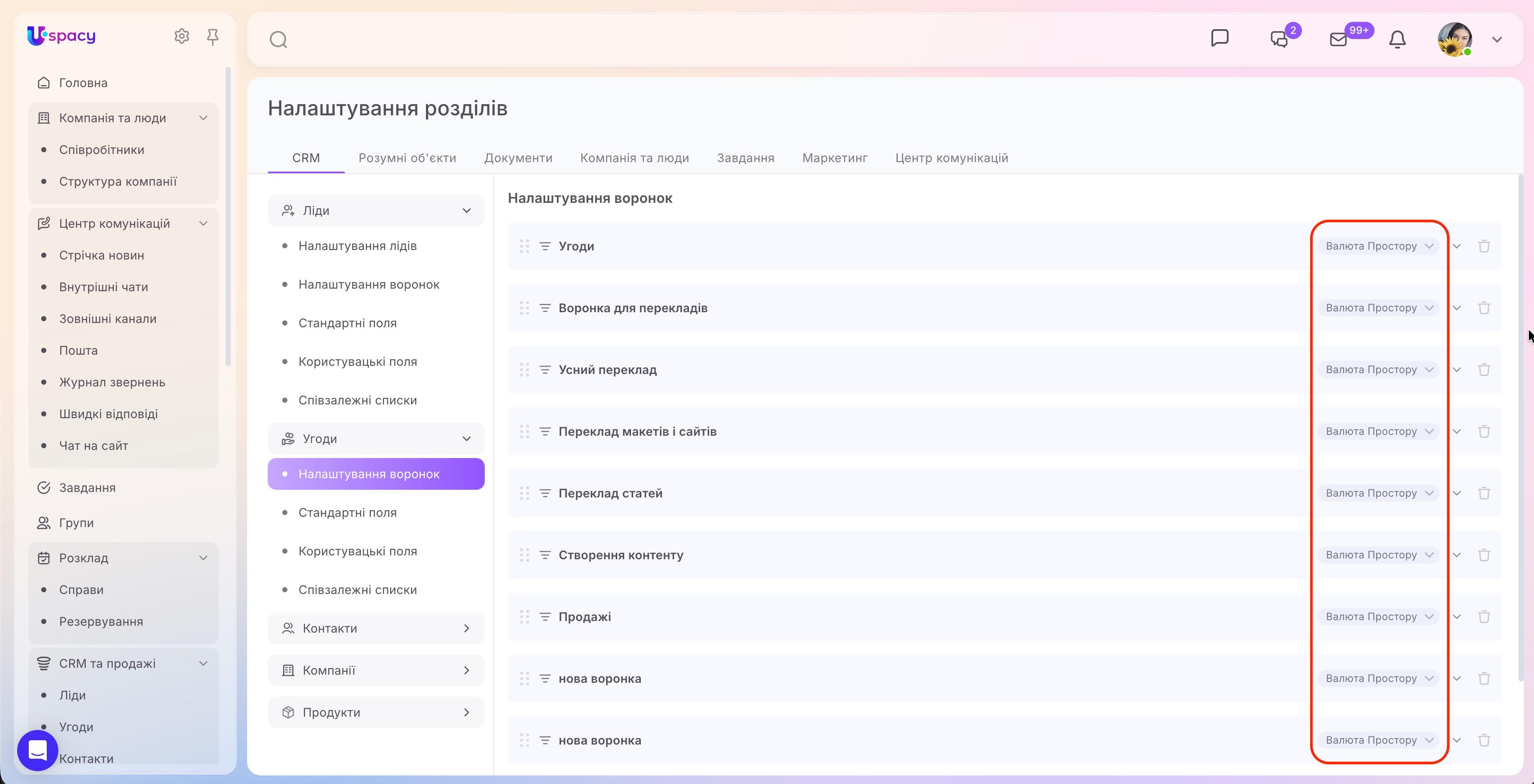
Task: Click trash icon for Переклад статей funnel
Action: (x=1484, y=493)
